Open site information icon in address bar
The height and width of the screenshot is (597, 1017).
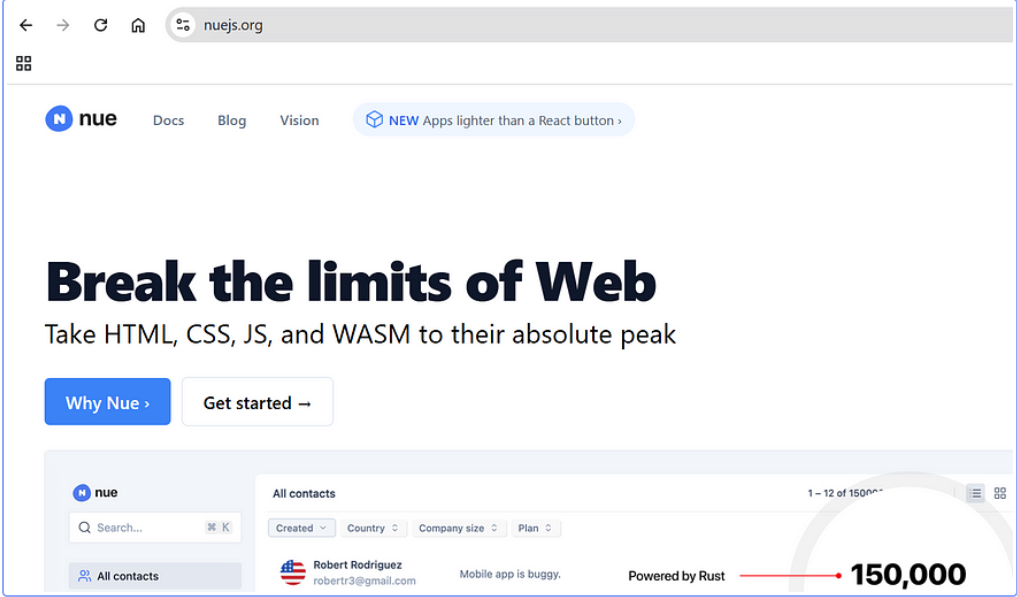point(183,25)
